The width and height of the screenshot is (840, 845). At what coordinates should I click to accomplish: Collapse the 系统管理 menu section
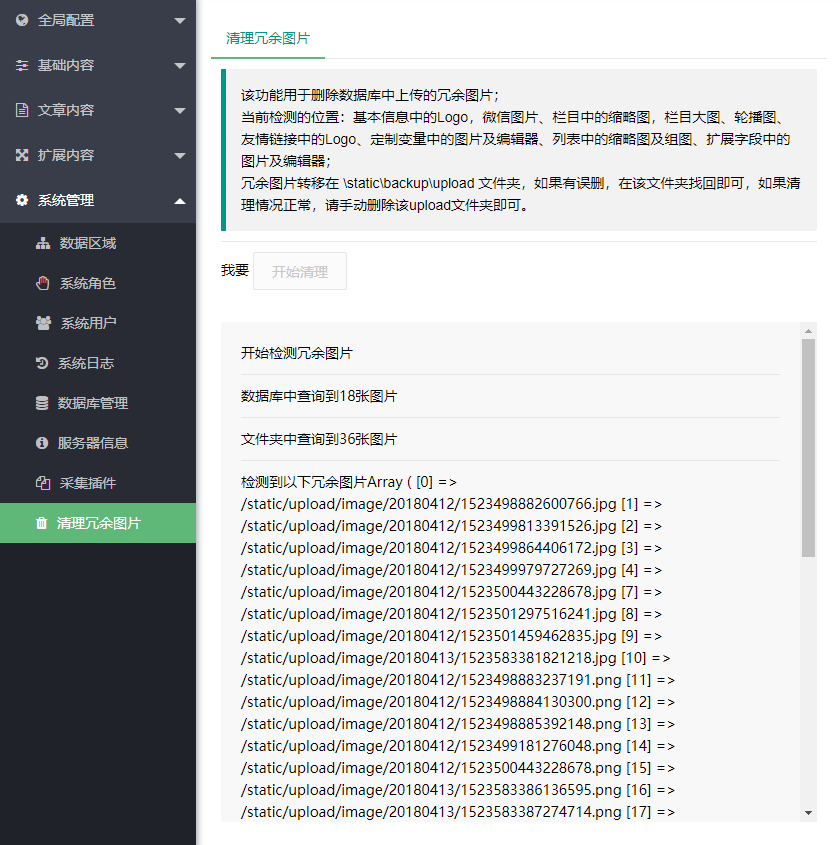pos(98,201)
